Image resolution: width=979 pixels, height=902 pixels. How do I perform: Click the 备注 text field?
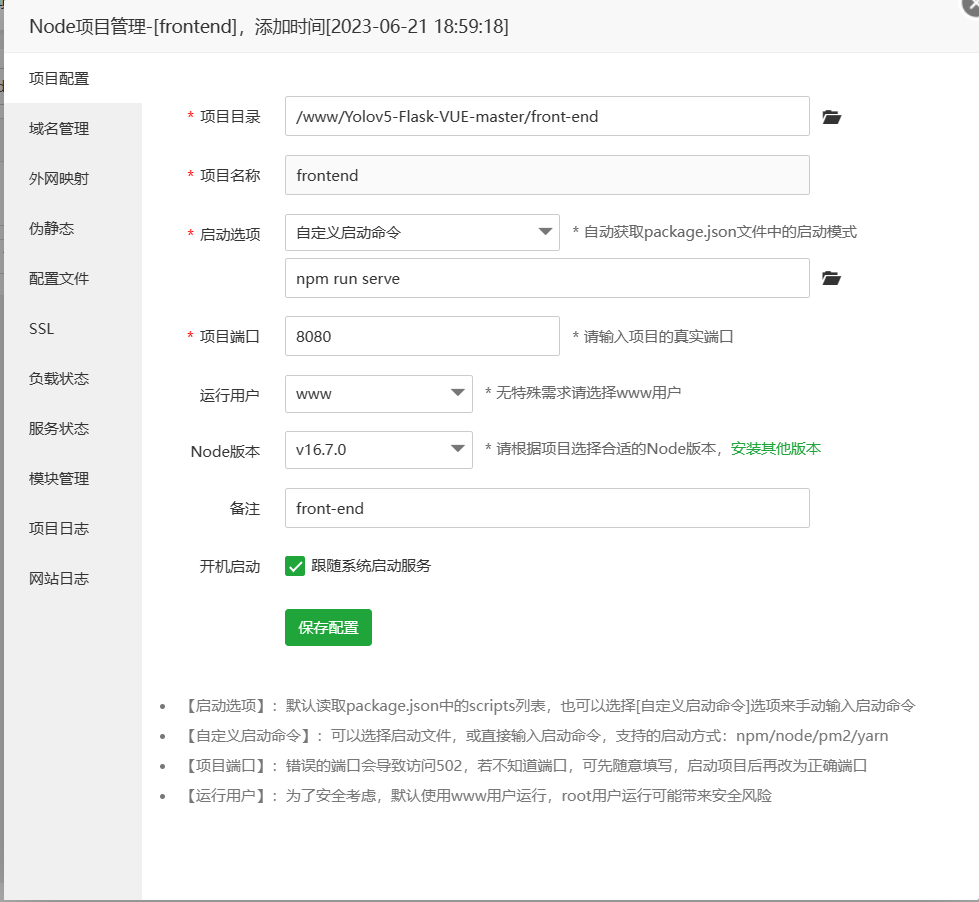(547, 508)
